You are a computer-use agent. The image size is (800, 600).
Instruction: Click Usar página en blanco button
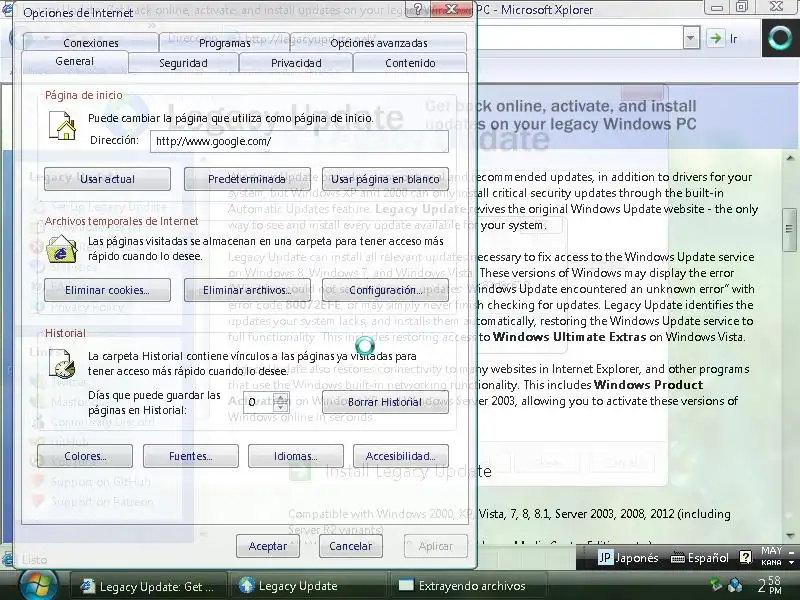click(x=385, y=179)
